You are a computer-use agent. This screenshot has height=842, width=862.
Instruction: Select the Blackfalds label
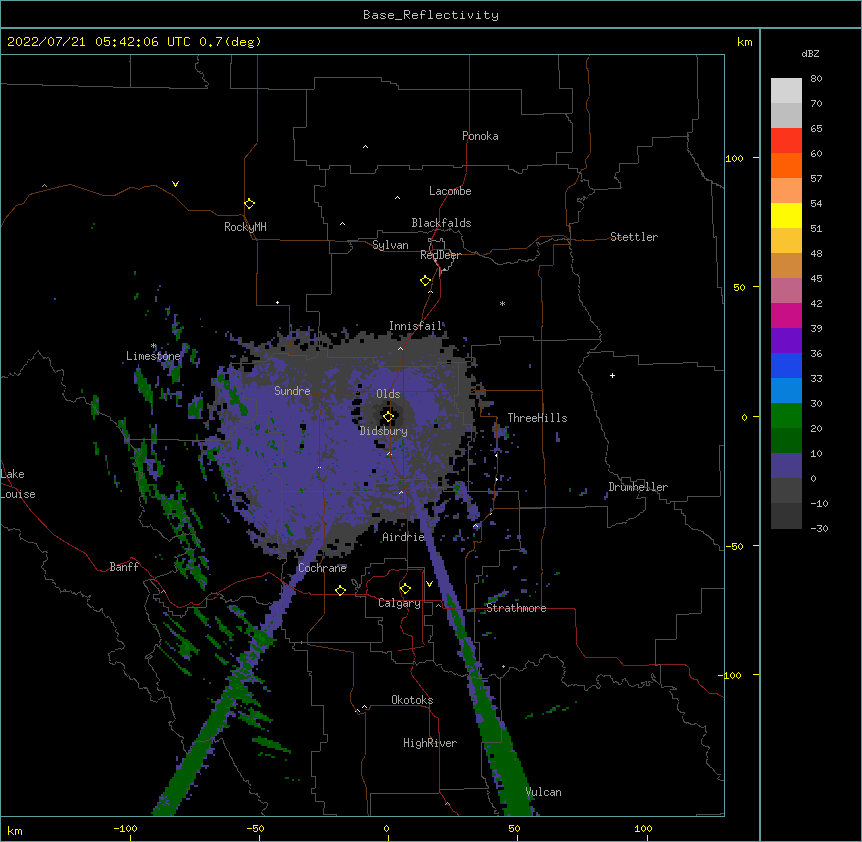click(441, 223)
